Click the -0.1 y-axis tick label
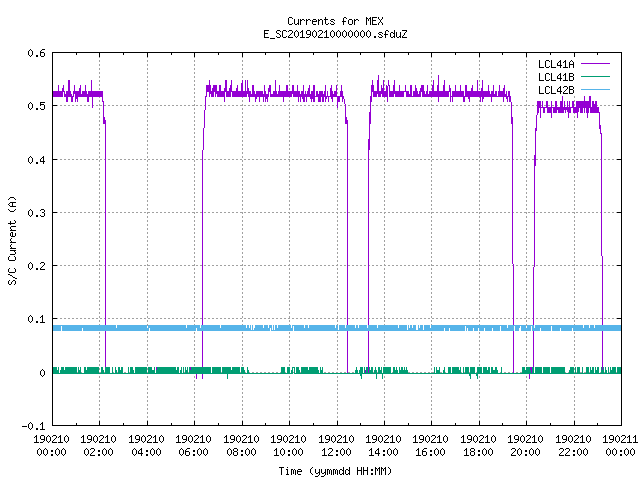 pos(33,426)
